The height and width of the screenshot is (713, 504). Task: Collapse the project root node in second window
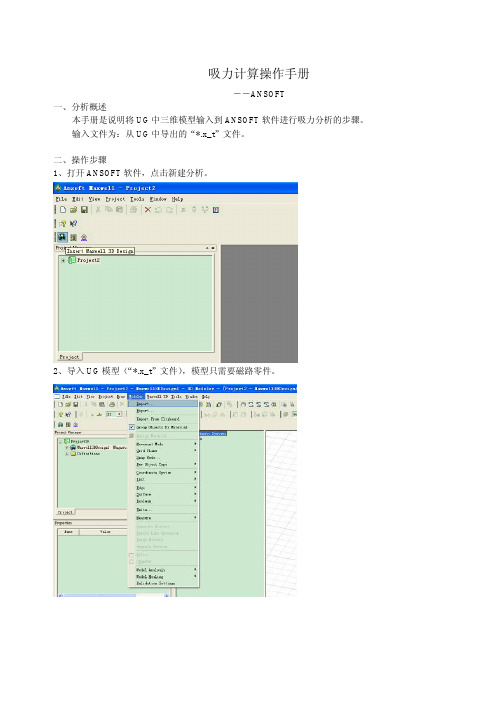coord(60,442)
